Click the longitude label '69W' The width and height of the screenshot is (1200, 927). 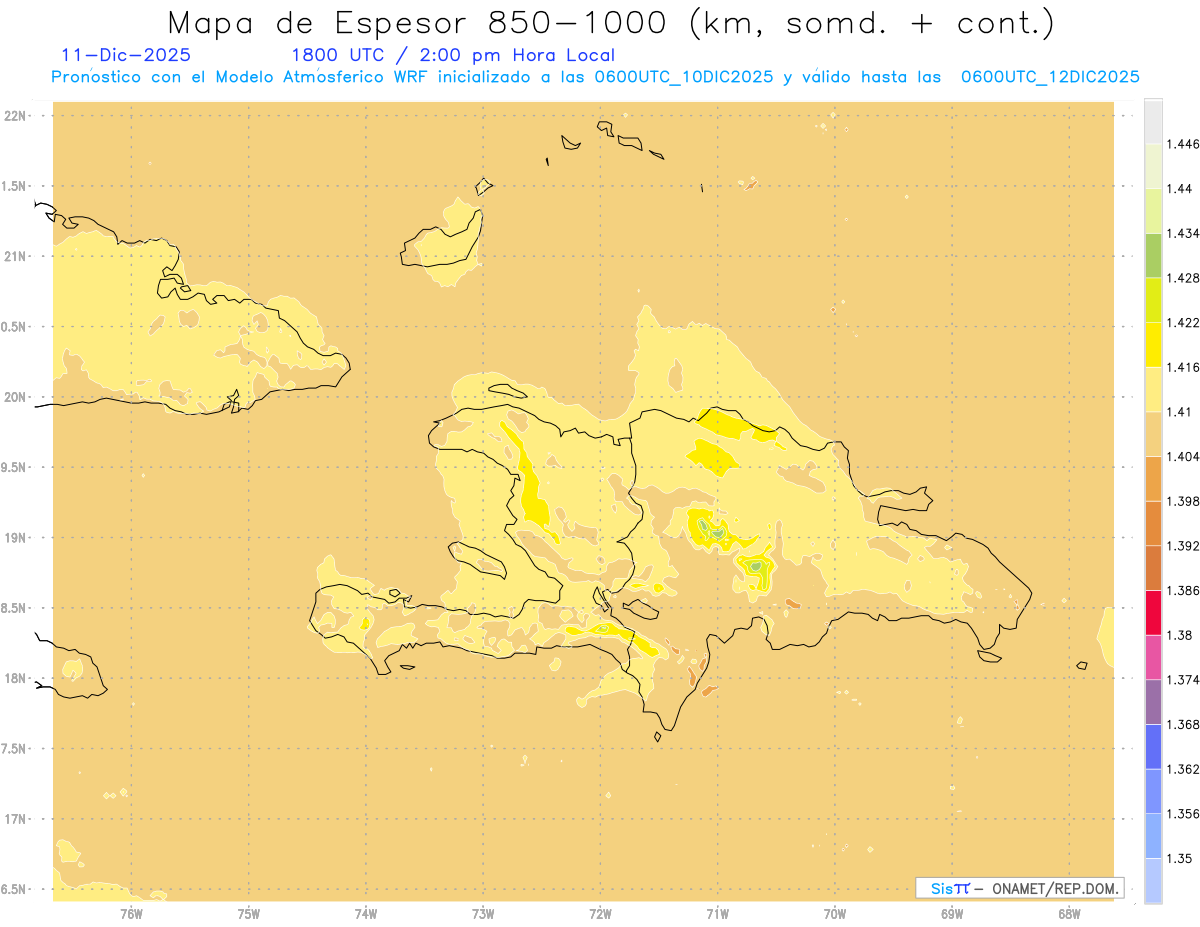tap(952, 914)
